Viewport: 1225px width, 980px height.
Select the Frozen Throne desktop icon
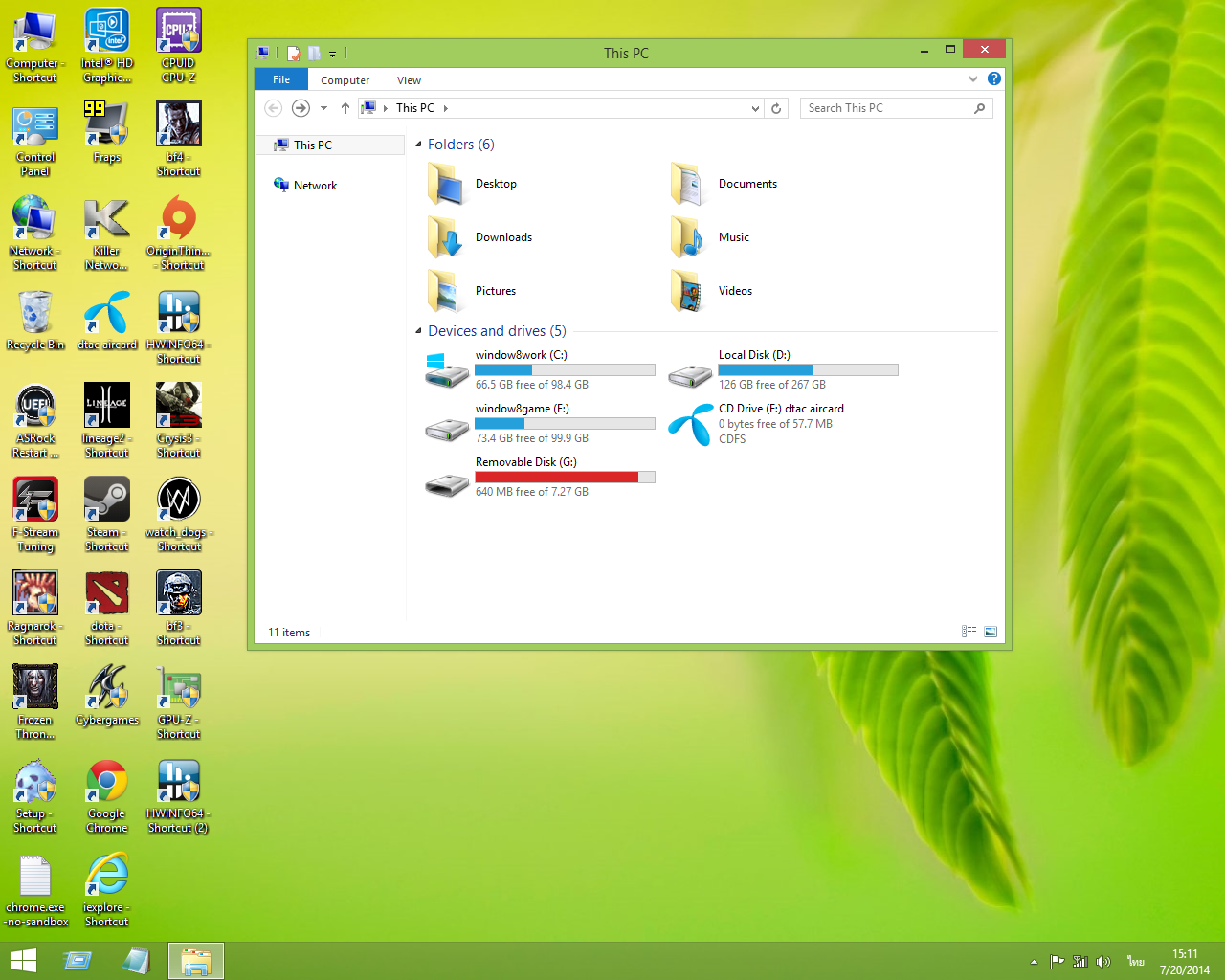coord(35,702)
